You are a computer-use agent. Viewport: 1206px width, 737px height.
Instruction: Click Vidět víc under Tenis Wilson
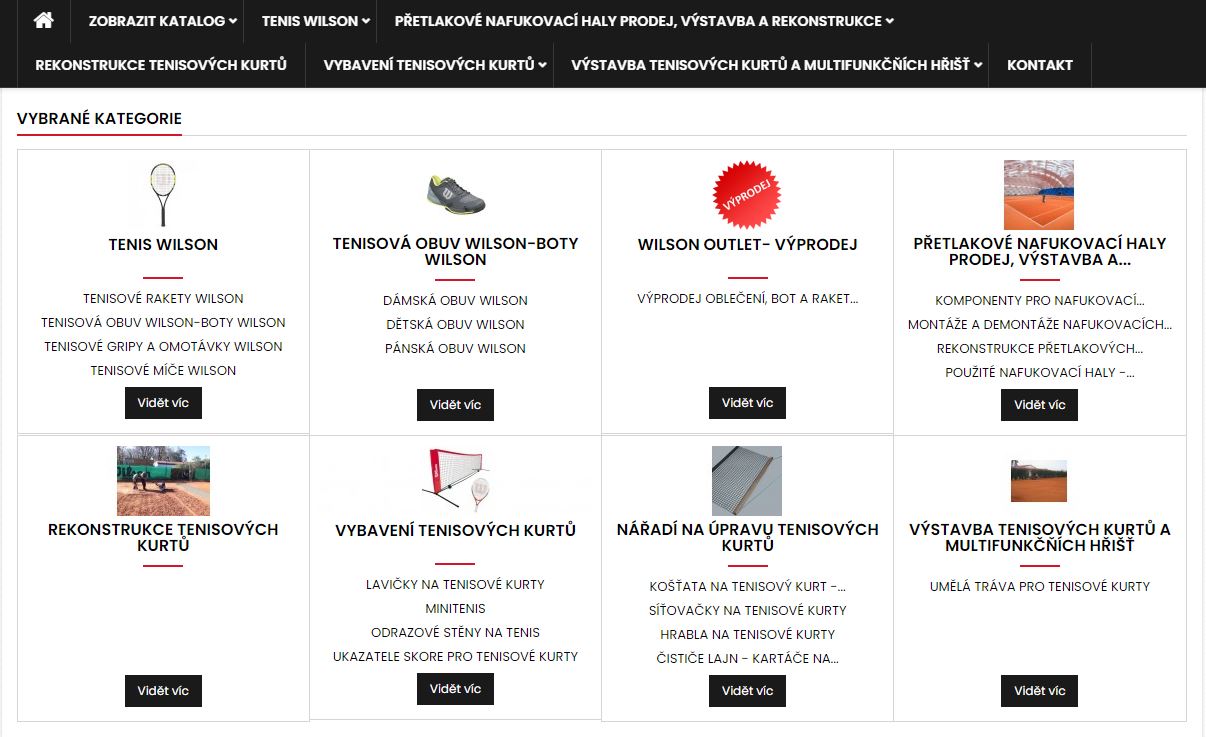click(163, 403)
